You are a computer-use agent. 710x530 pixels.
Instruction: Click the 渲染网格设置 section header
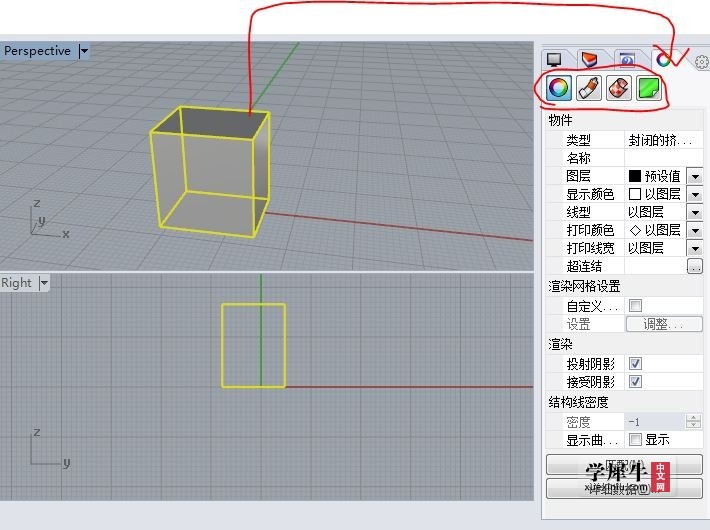click(x=584, y=286)
